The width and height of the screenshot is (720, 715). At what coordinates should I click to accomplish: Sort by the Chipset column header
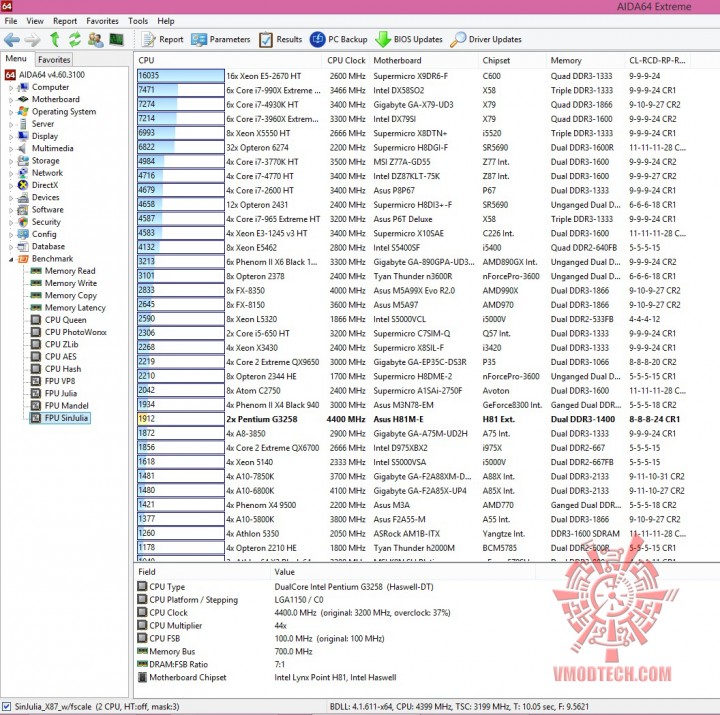tap(512, 60)
